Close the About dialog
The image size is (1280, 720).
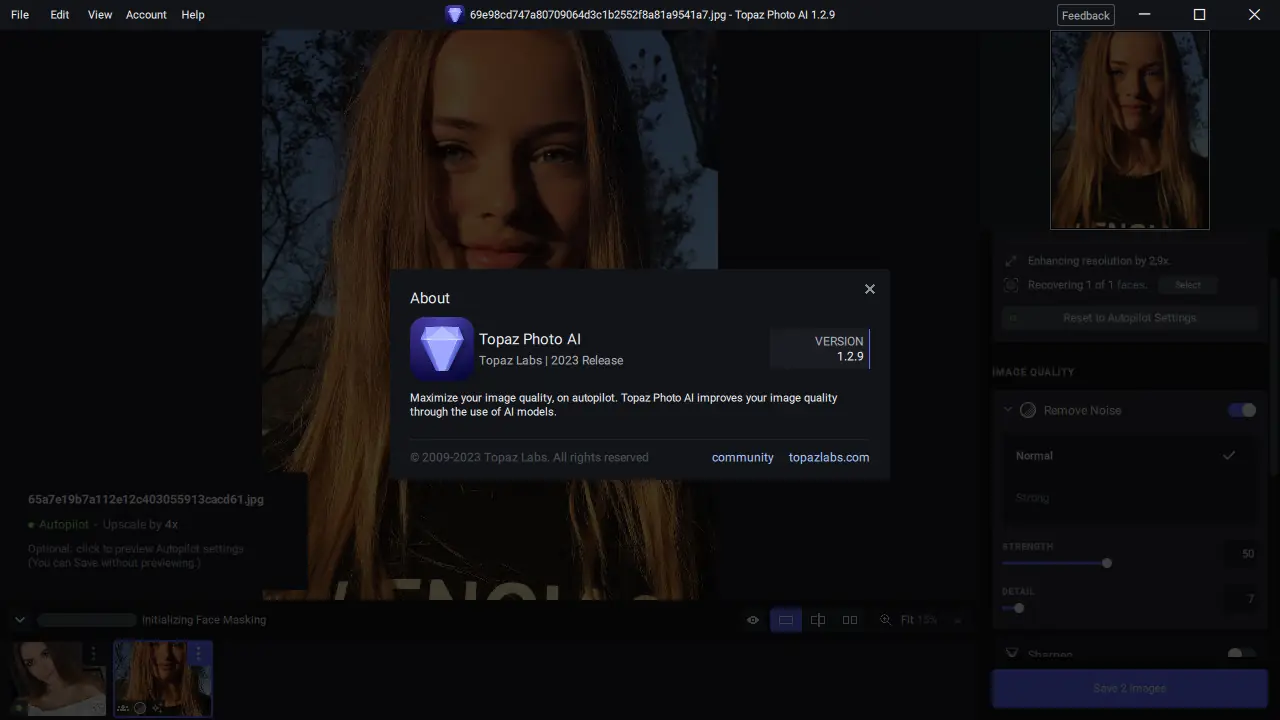point(870,289)
